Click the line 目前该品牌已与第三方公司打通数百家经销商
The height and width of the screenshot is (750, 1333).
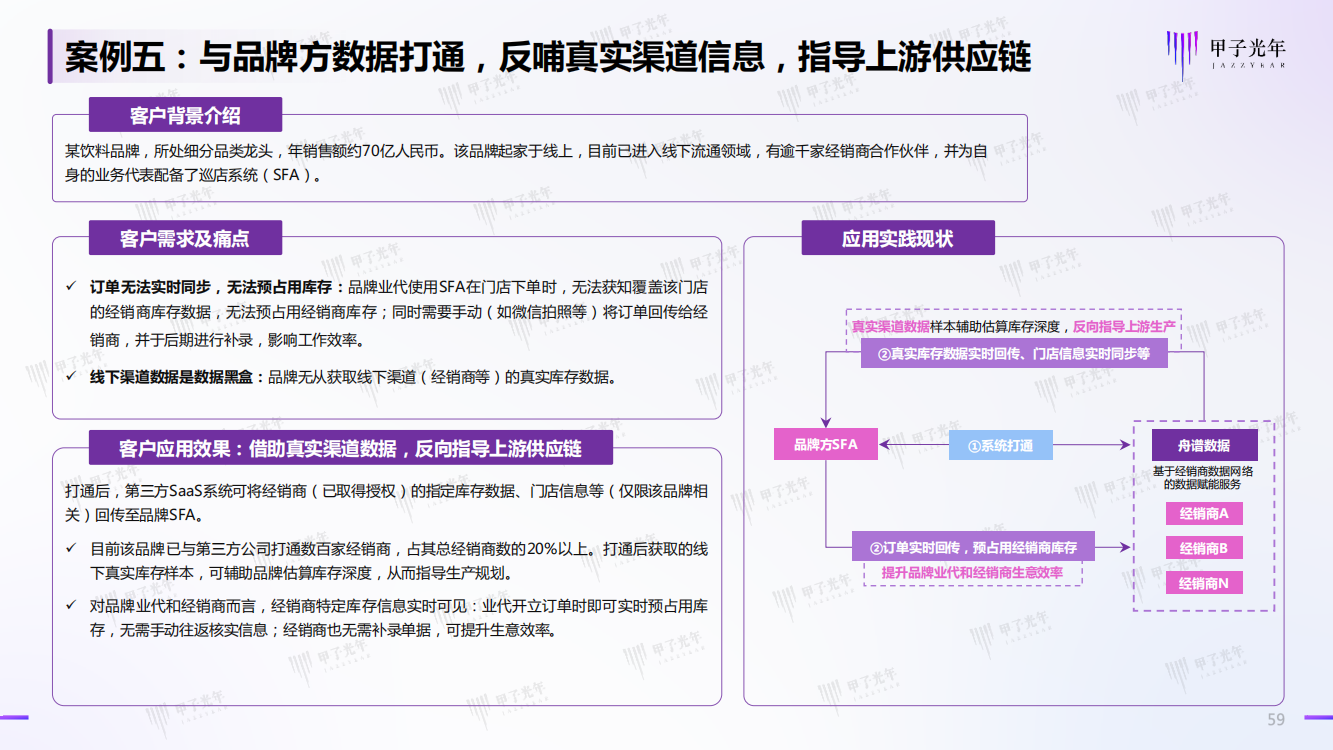tap(399, 548)
